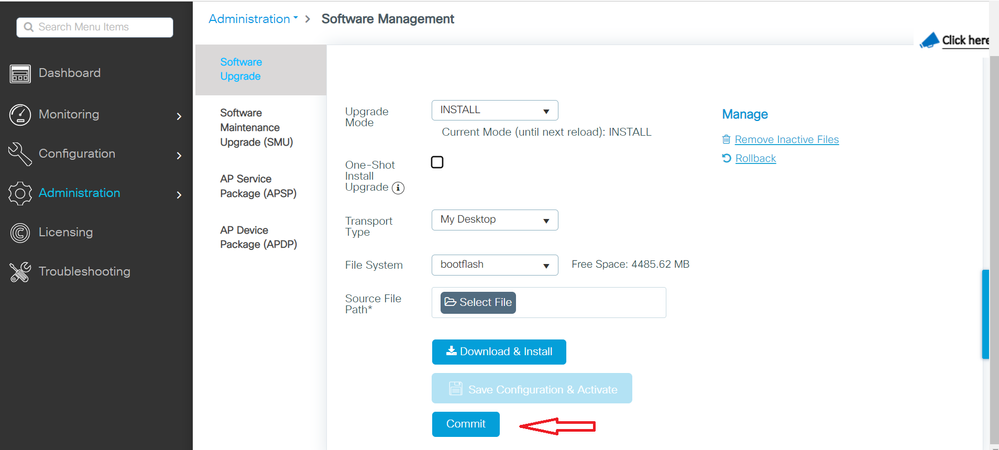The height and width of the screenshot is (450, 999).
Task: Click the Software Management heading
Action: (387, 19)
